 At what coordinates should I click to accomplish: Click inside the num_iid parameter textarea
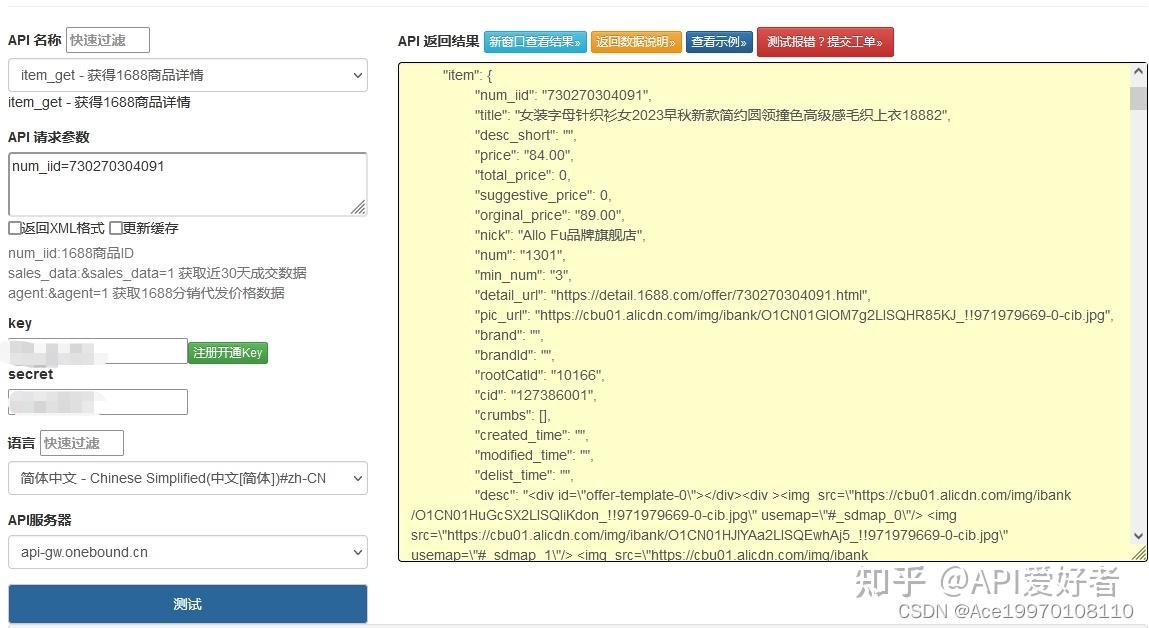point(187,183)
